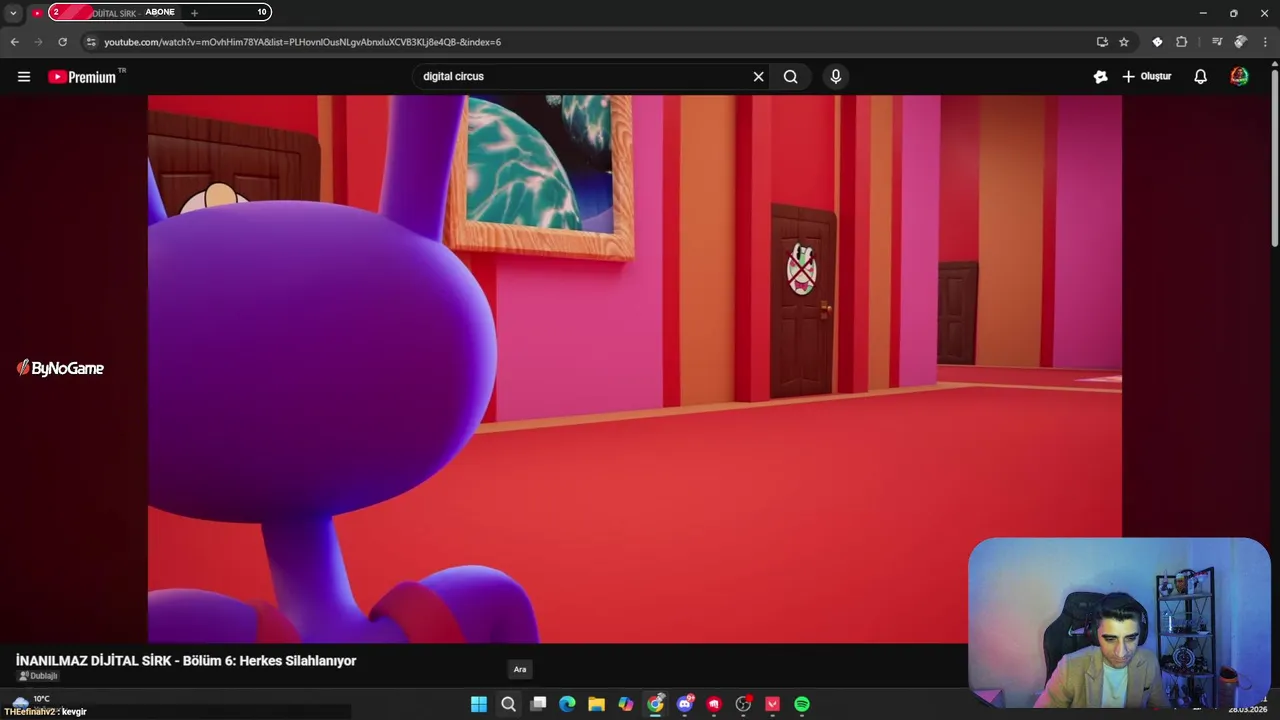This screenshot has width=1280, height=720.
Task: Start voice search with the microphone icon
Action: point(836,77)
